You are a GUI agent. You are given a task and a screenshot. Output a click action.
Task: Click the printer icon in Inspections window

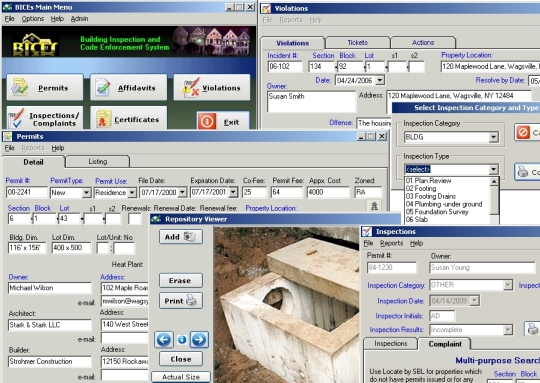(x=532, y=329)
